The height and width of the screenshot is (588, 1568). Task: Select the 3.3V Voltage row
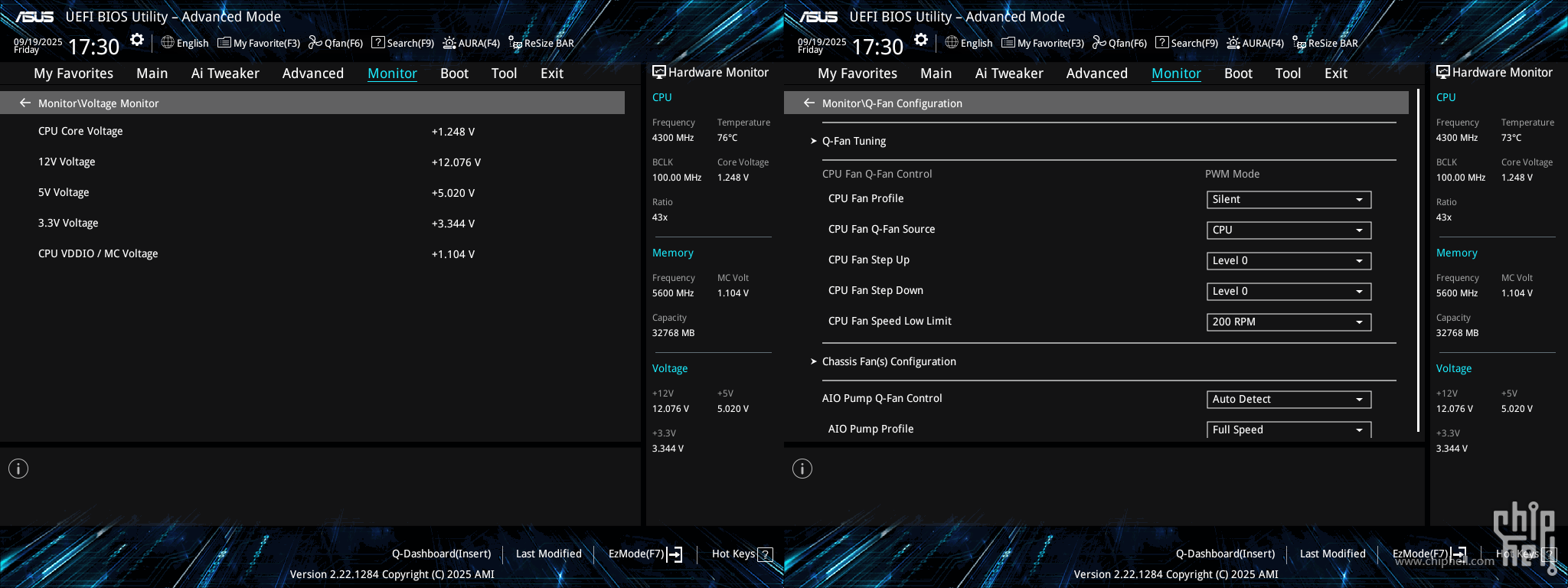tap(312, 224)
